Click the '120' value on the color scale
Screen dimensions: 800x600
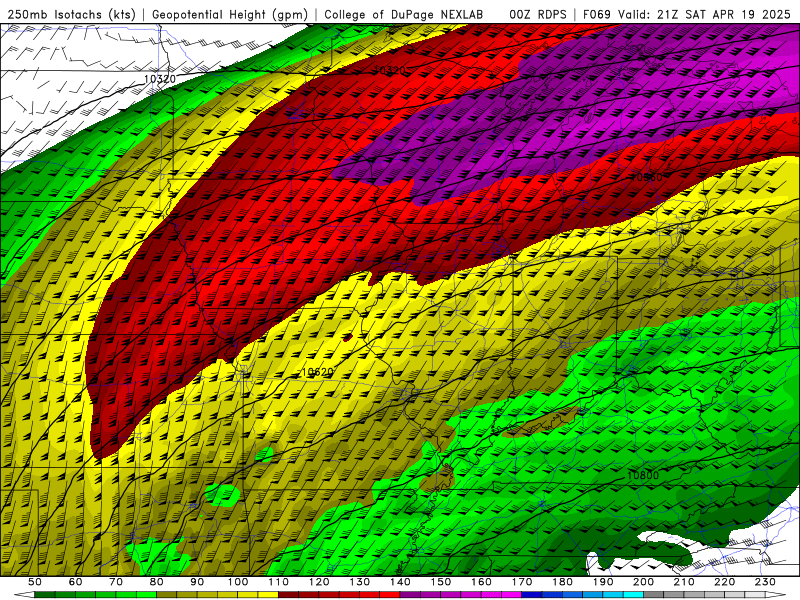(319, 582)
